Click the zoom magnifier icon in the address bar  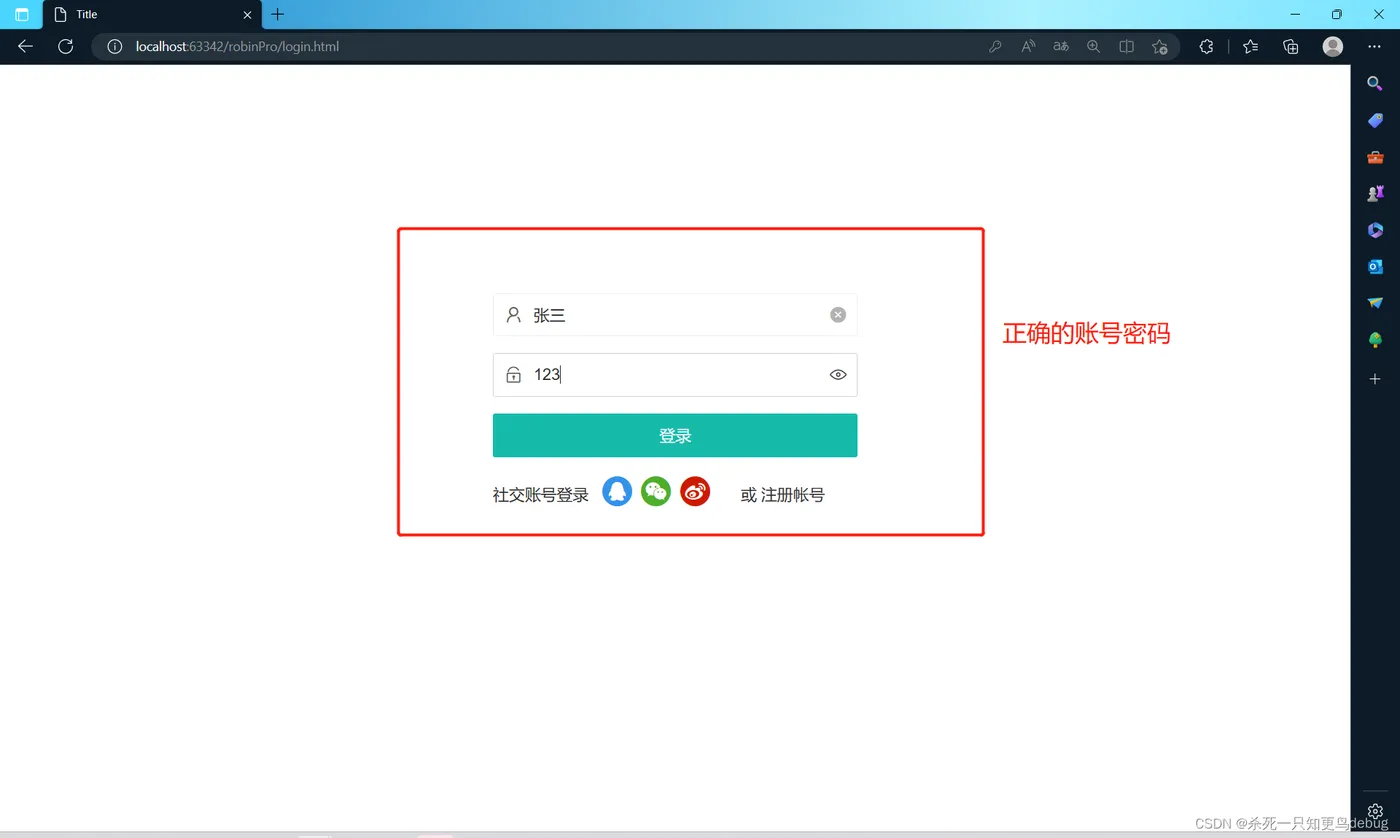tap(1094, 46)
